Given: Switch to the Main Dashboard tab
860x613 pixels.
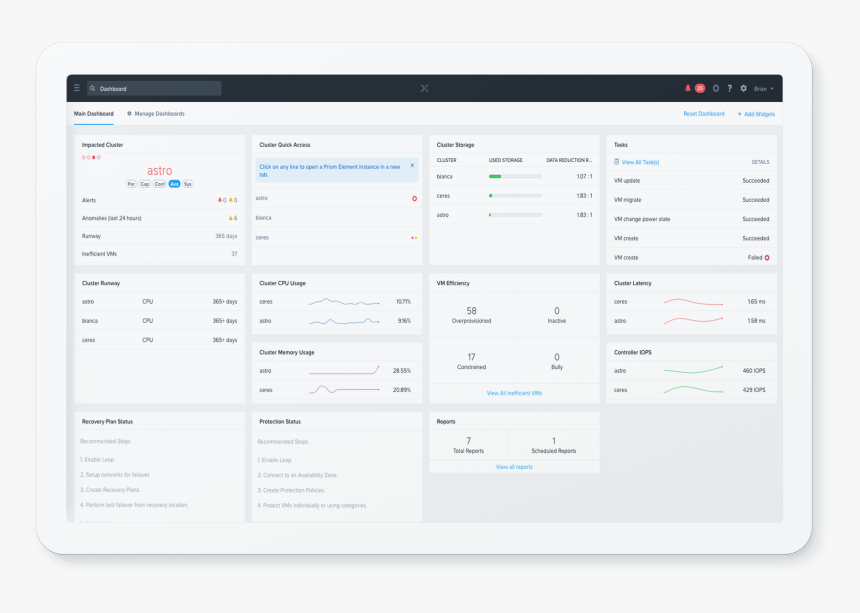Looking at the screenshot, I should [94, 113].
